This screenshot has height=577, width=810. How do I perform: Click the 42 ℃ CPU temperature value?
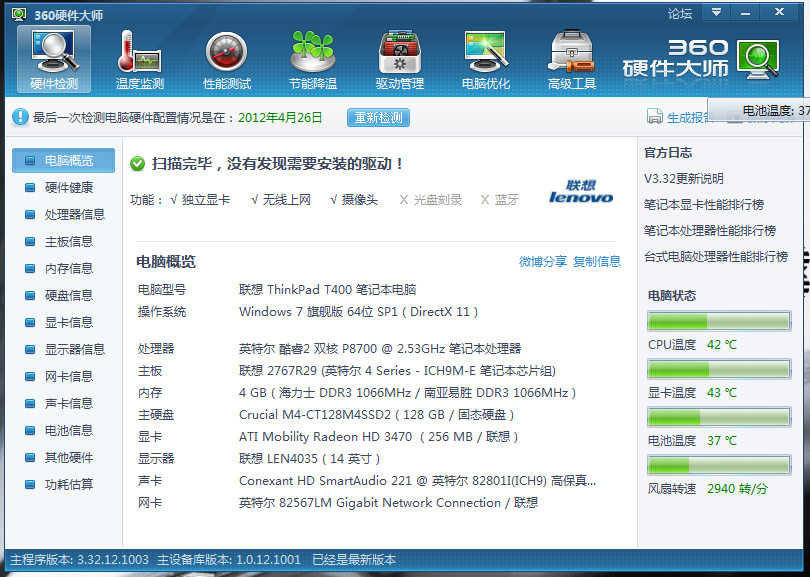(722, 345)
